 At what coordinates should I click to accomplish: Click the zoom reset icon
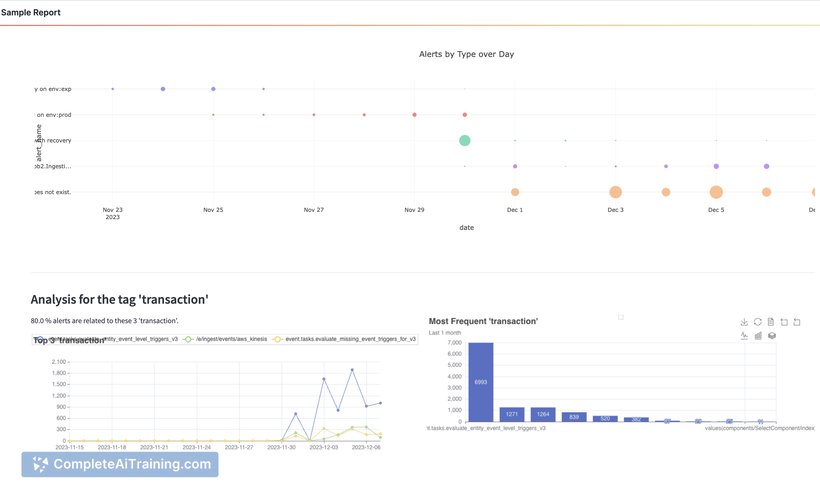click(x=797, y=322)
